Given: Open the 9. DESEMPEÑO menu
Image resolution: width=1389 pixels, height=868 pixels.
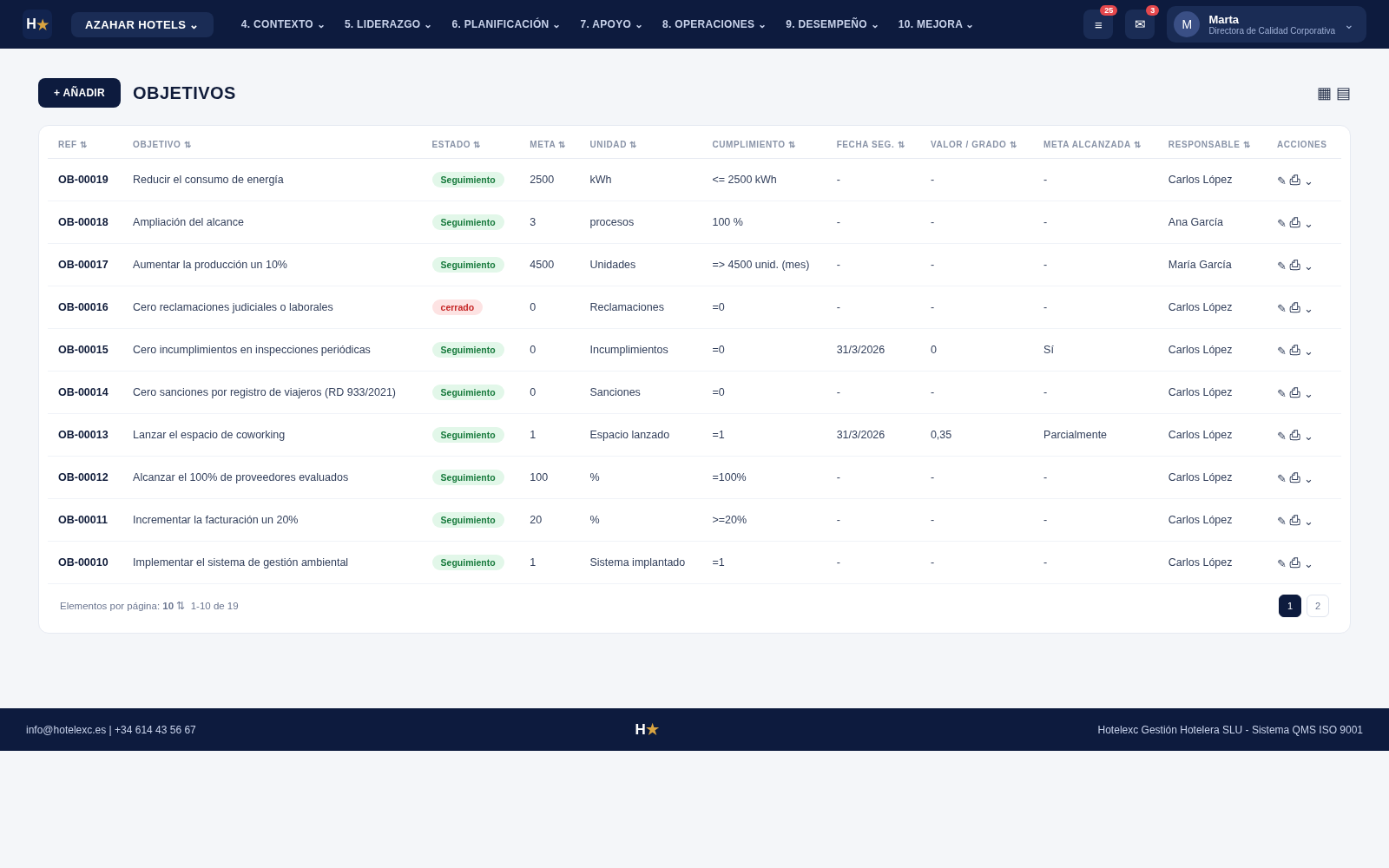Looking at the screenshot, I should tap(833, 24).
